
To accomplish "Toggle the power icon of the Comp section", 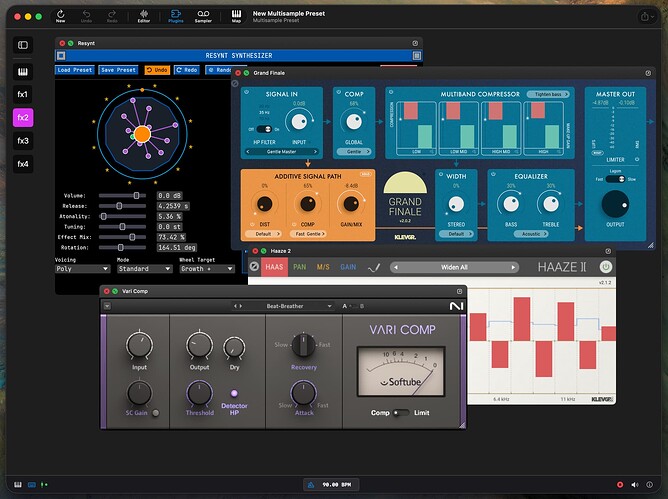I will pos(339,92).
